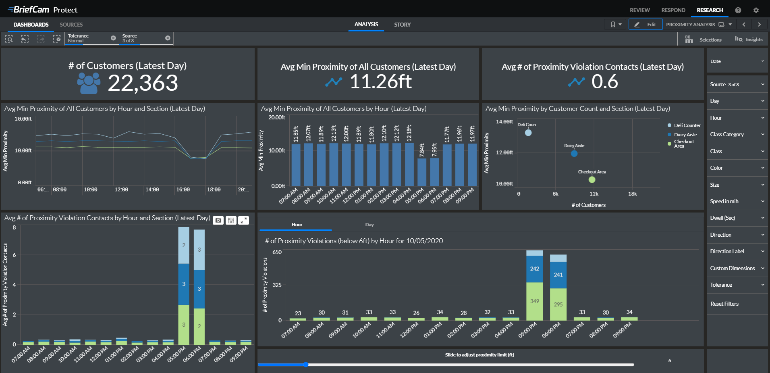The width and height of the screenshot is (770, 373).
Task: Click the customers people icon
Action: tap(89, 83)
